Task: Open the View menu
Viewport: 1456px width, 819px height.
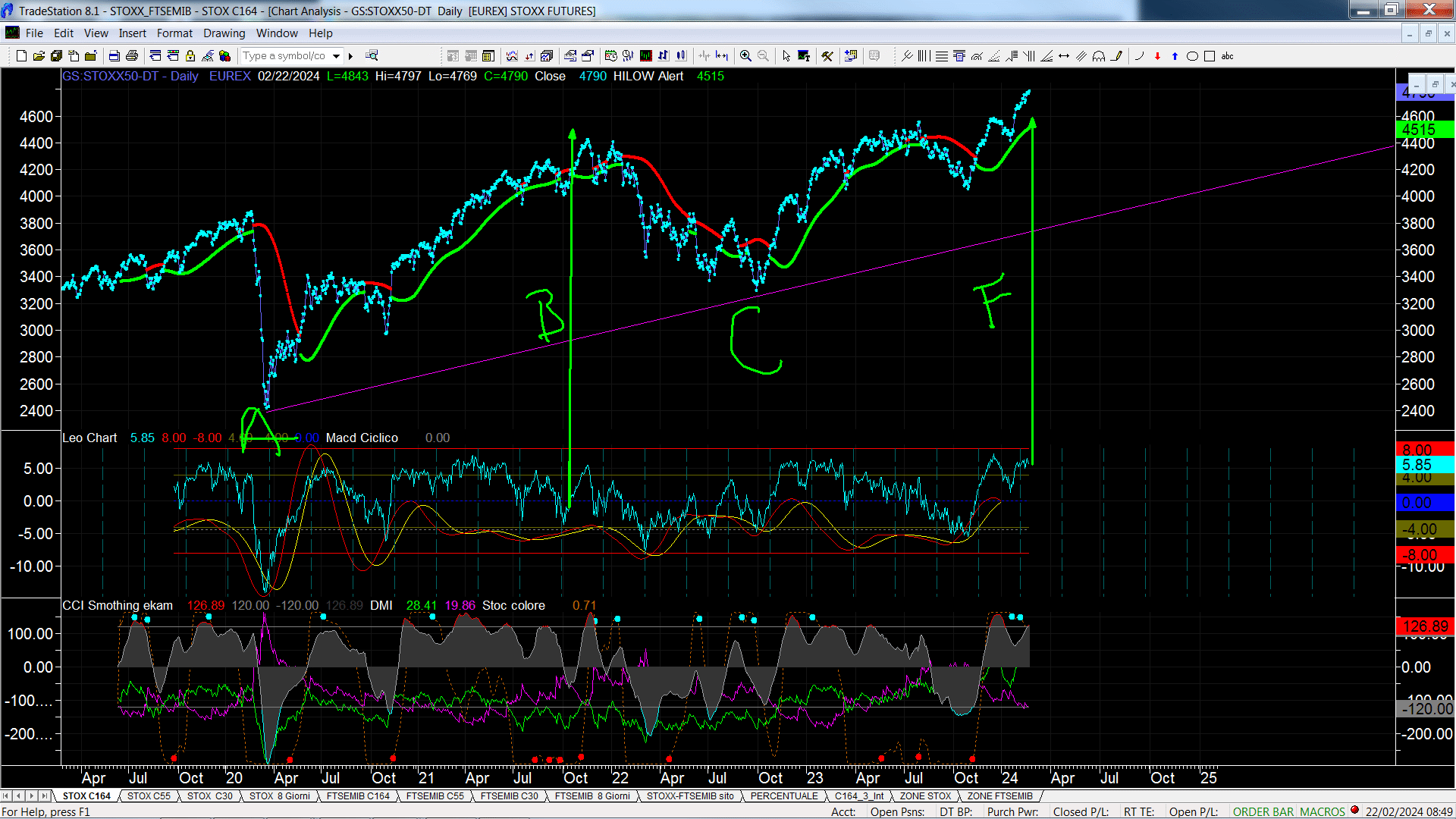Action: (96, 33)
